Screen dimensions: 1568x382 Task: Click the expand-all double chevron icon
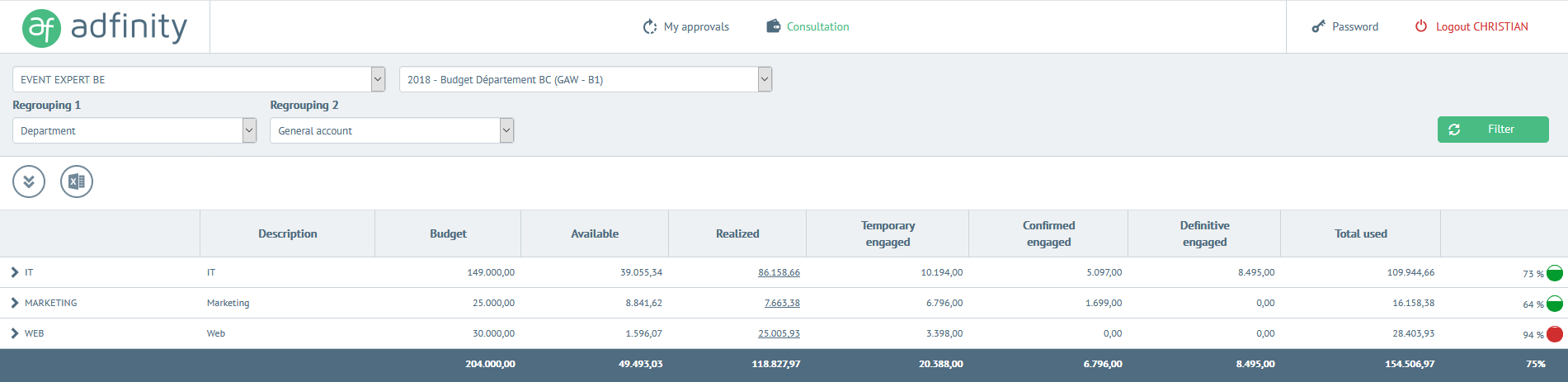[29, 182]
